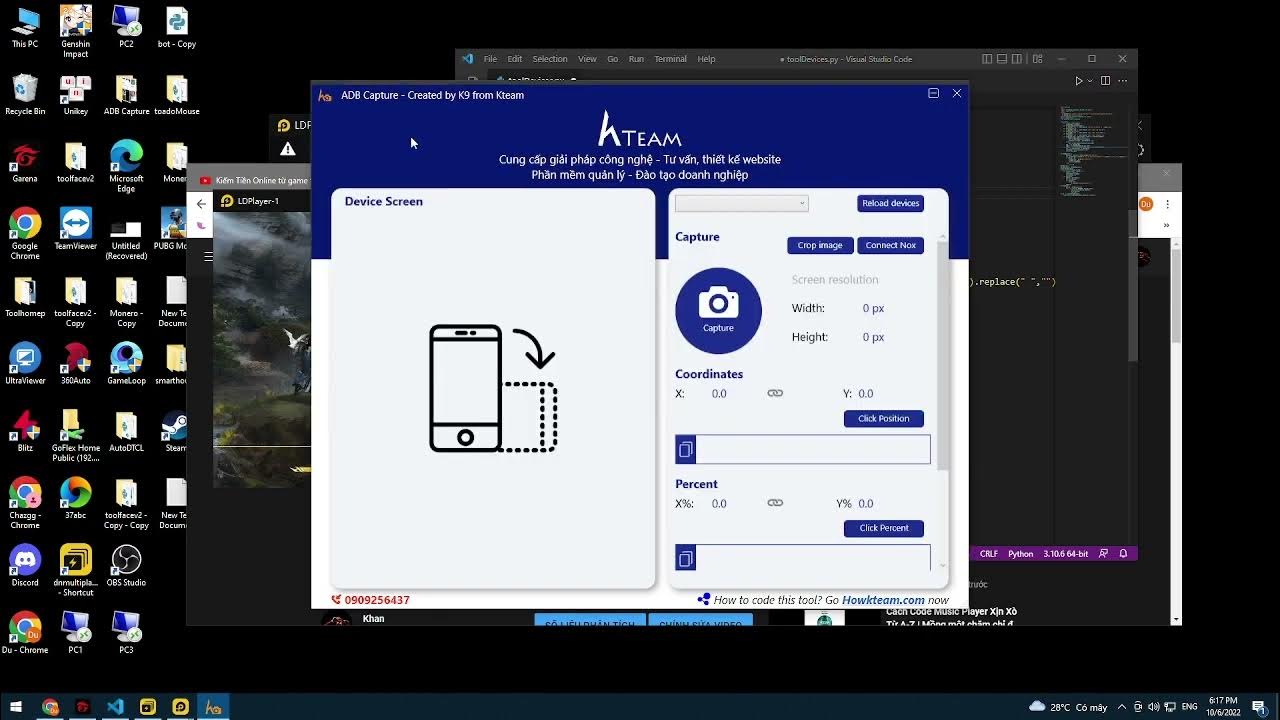Open the Windows Start button
This screenshot has height=720, width=1280.
coord(16,707)
